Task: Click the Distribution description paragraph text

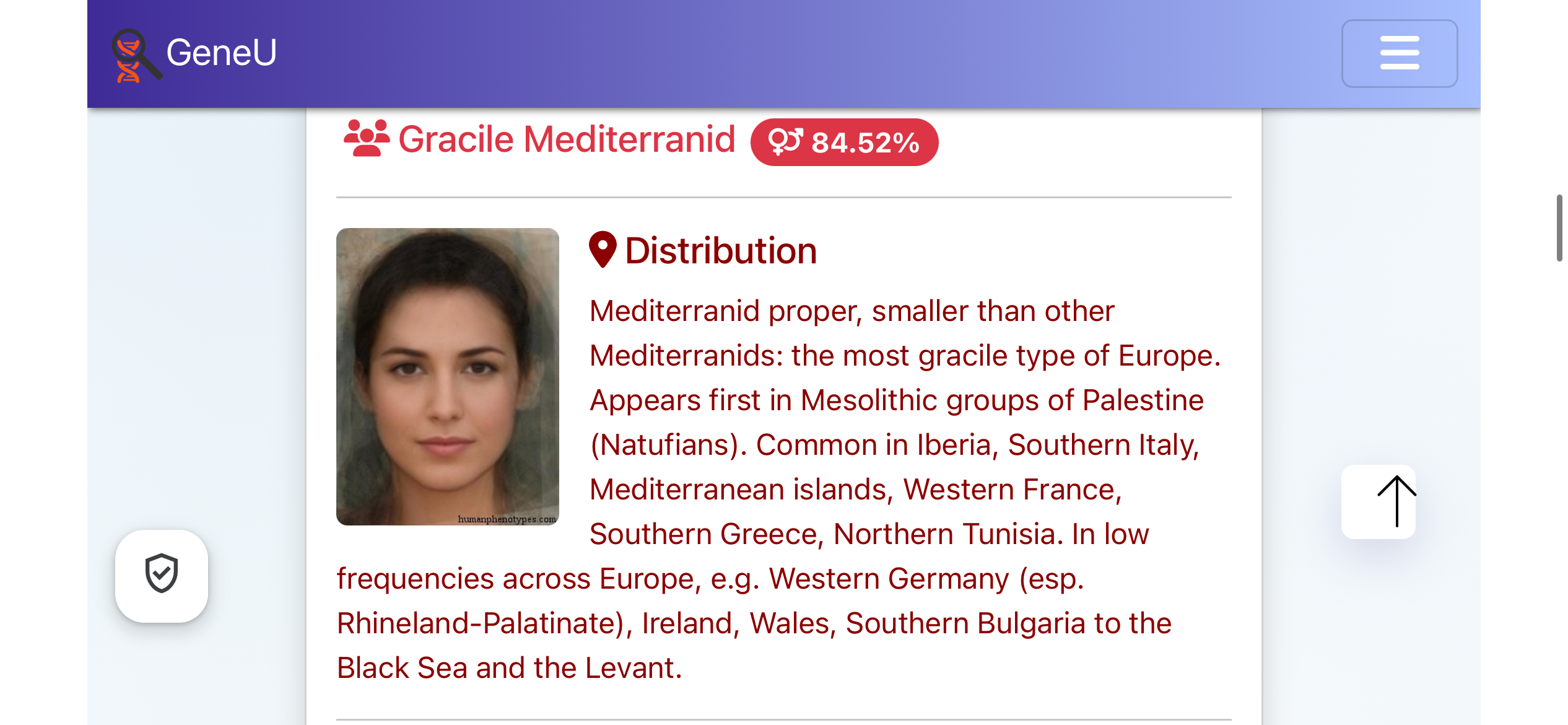Action: click(x=780, y=489)
